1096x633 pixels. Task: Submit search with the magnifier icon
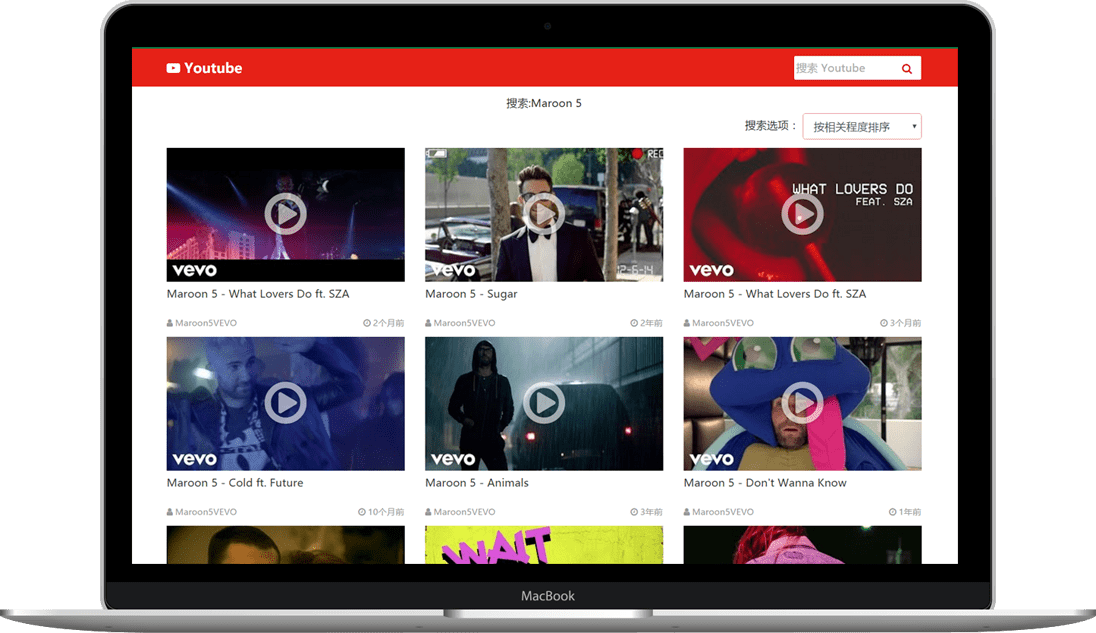(907, 68)
